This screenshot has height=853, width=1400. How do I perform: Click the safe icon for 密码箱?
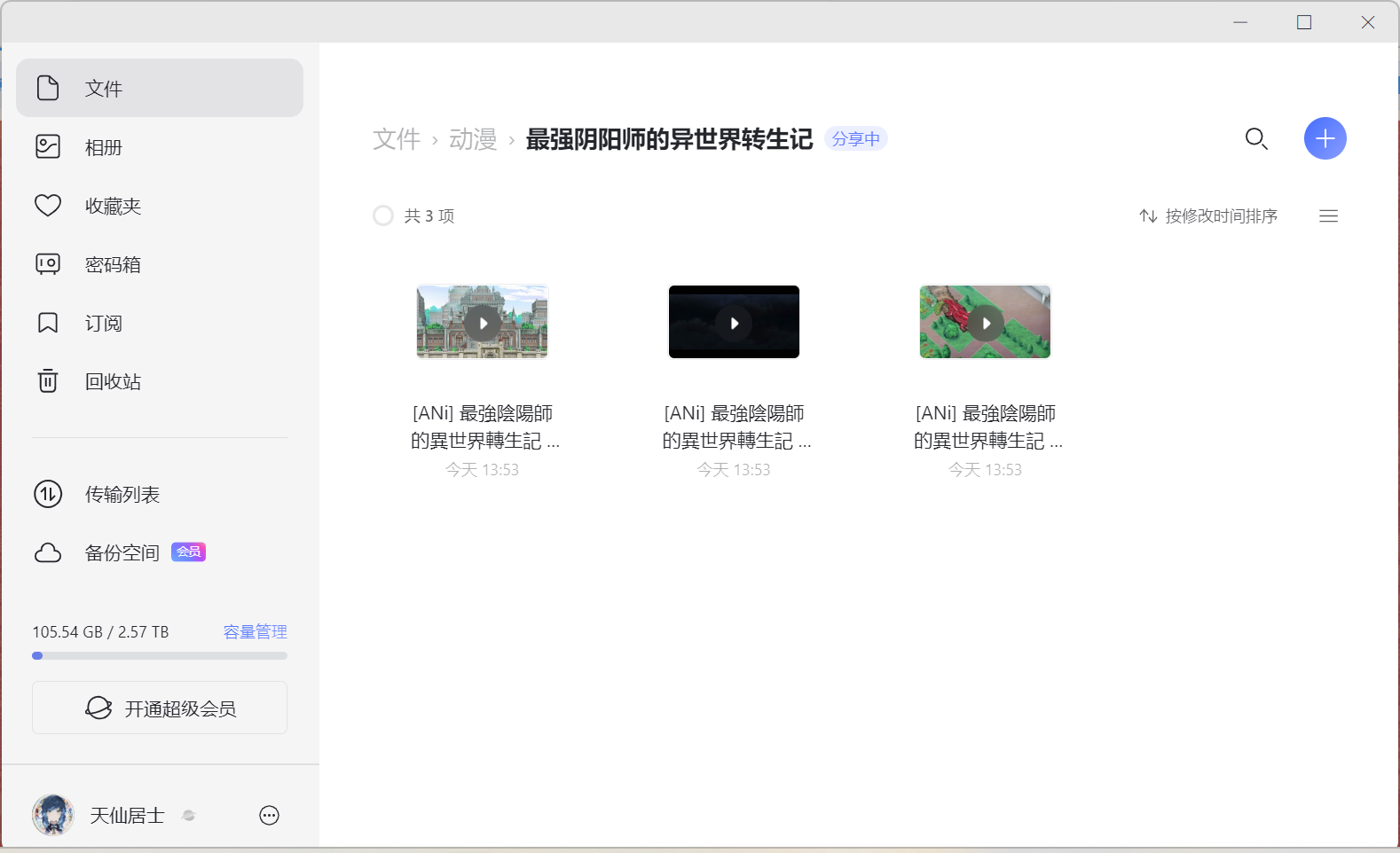48,264
